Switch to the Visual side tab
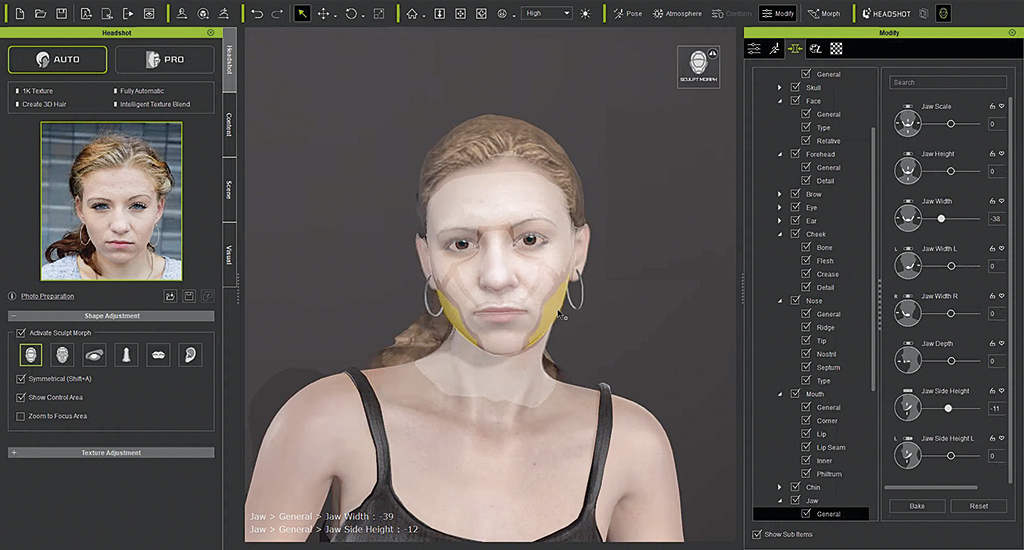The image size is (1024, 550). coord(229,255)
